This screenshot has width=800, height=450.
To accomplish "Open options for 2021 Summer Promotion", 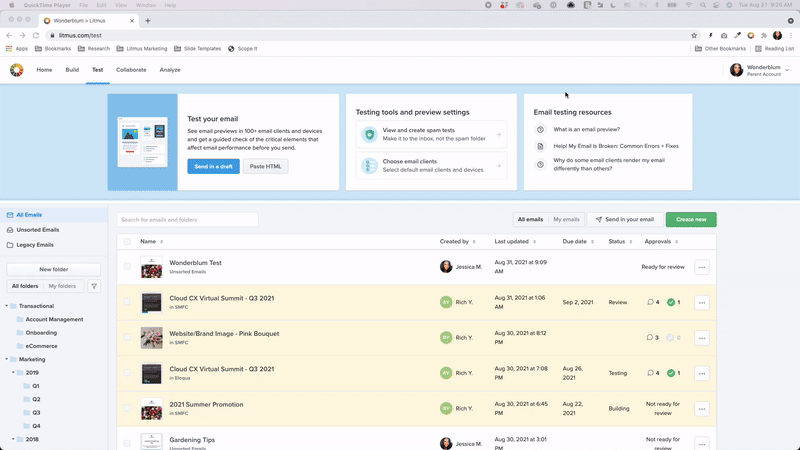I will click(702, 409).
